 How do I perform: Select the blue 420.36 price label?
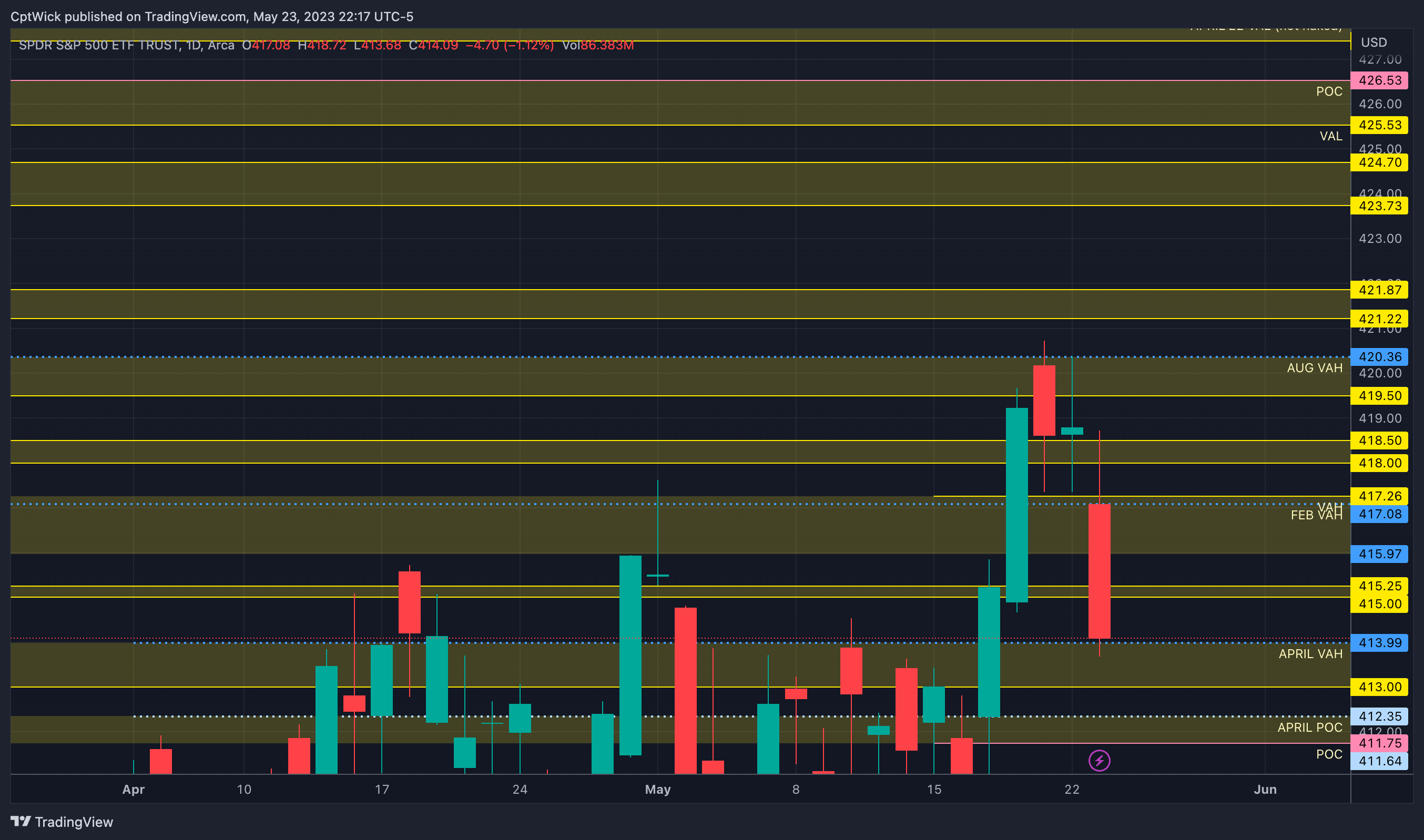(1379, 357)
